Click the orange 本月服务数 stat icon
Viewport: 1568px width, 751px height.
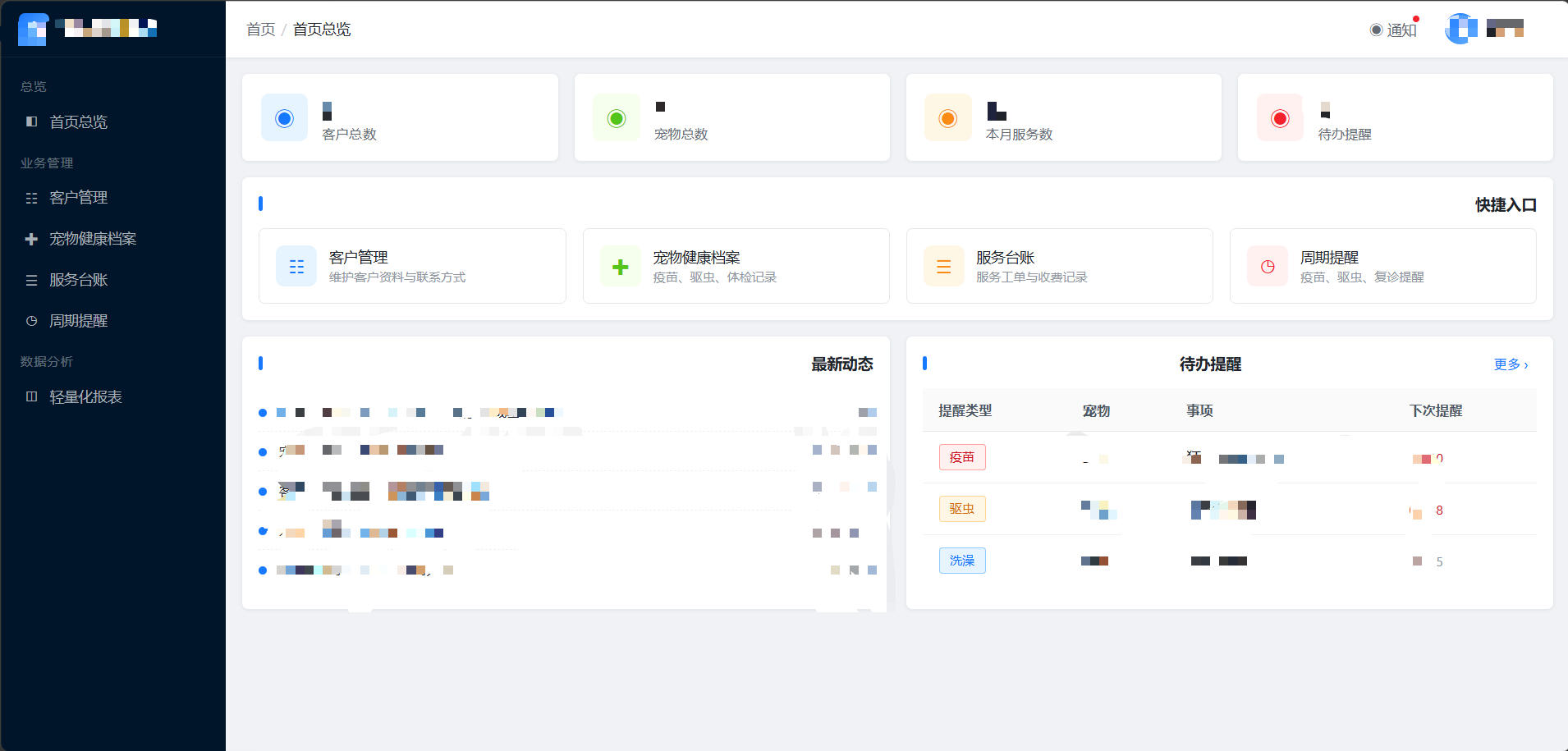coord(948,118)
